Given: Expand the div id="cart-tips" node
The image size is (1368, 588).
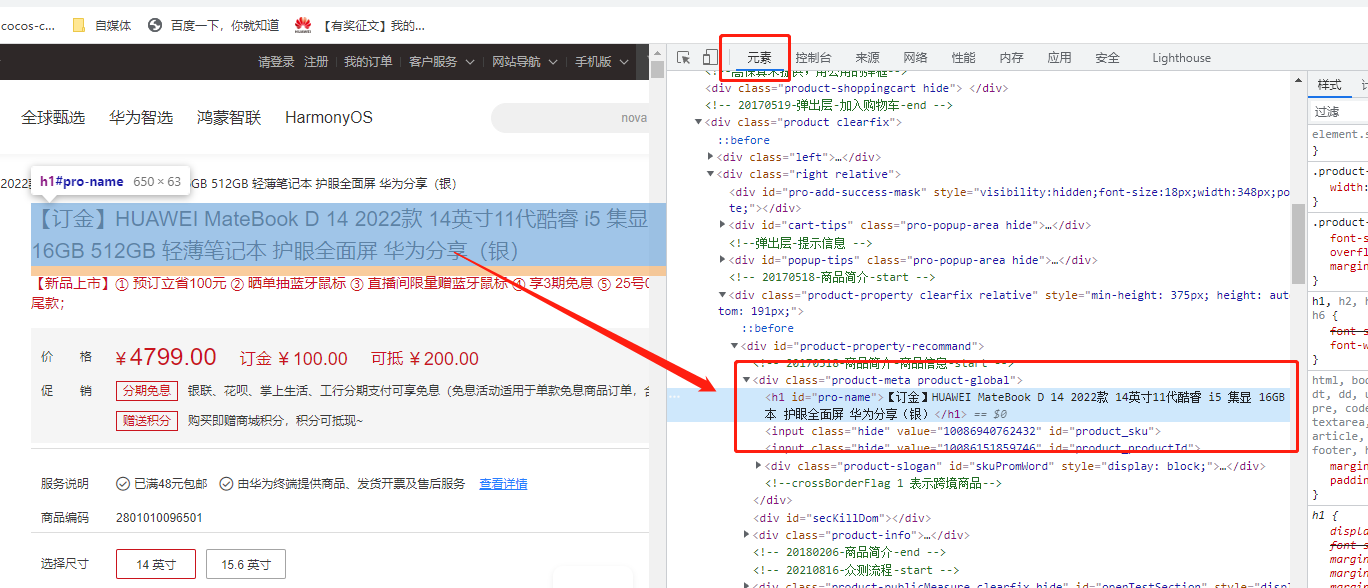Looking at the screenshot, I should coord(722,225).
